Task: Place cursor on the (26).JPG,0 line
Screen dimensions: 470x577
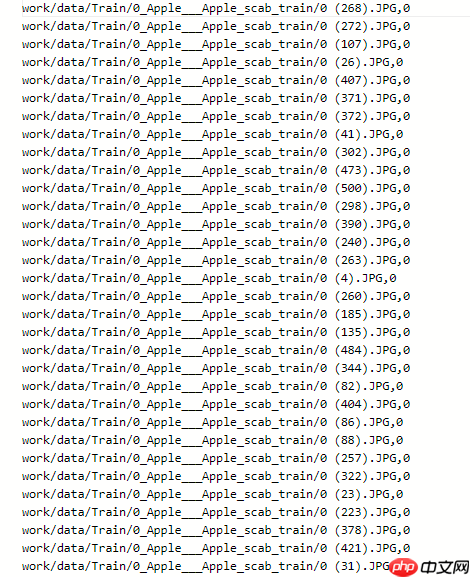Action: tap(212, 63)
